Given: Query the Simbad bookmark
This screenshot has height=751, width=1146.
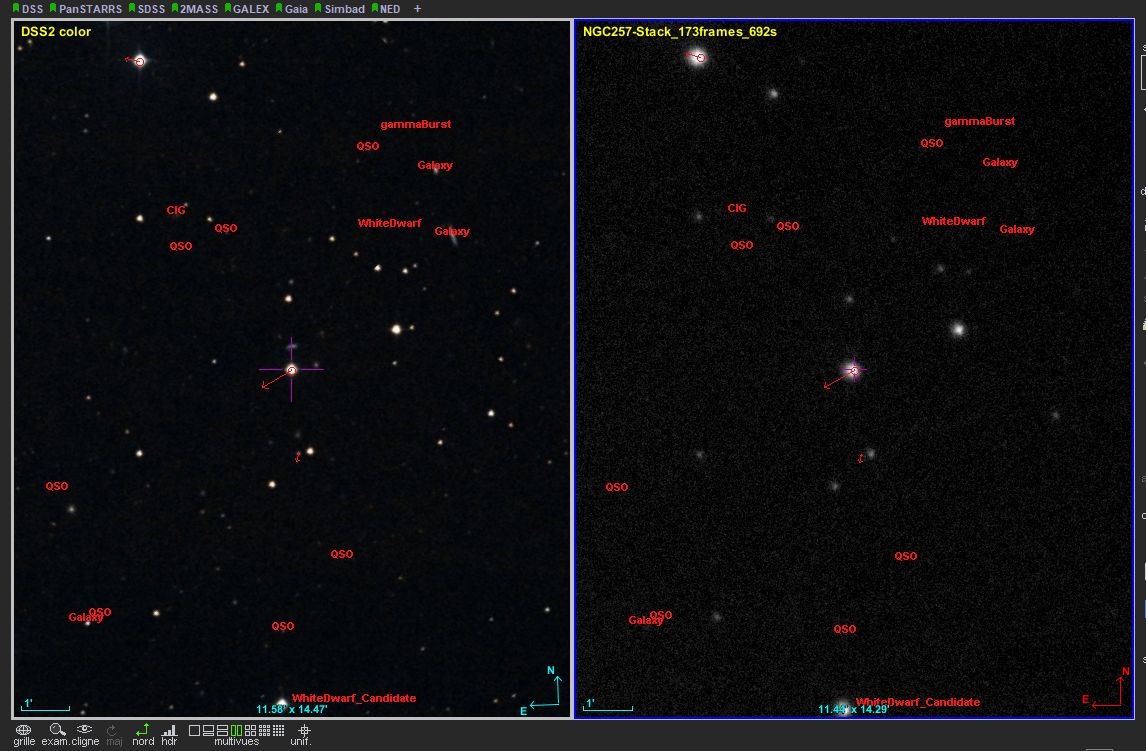Looking at the screenshot, I should 344,9.
